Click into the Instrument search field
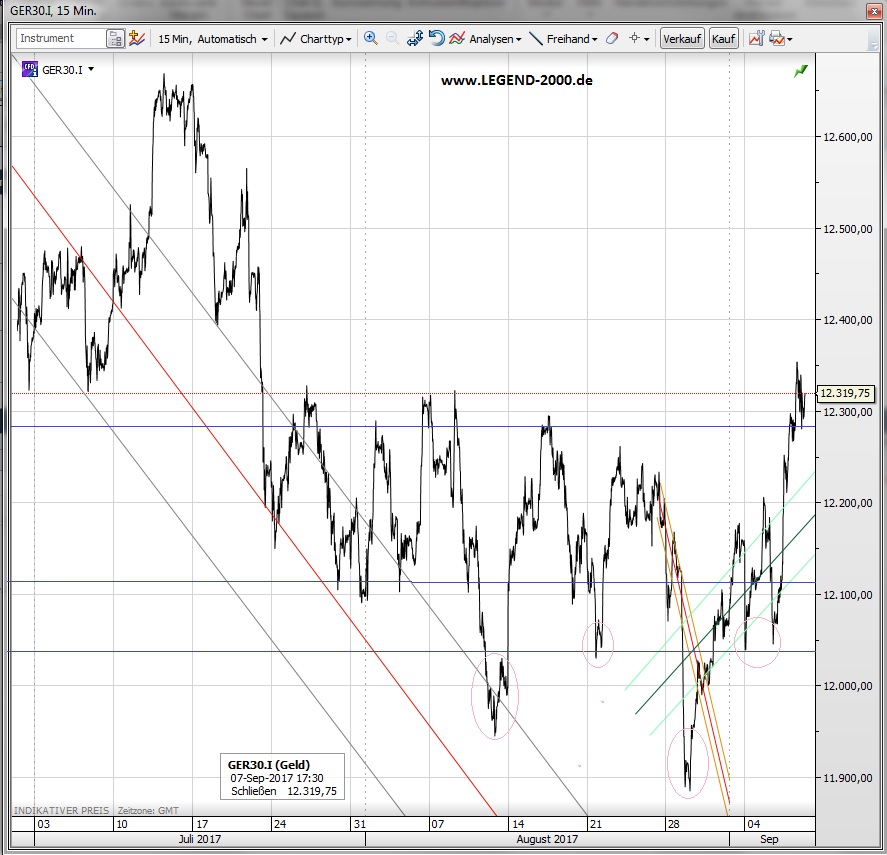 click(x=60, y=39)
